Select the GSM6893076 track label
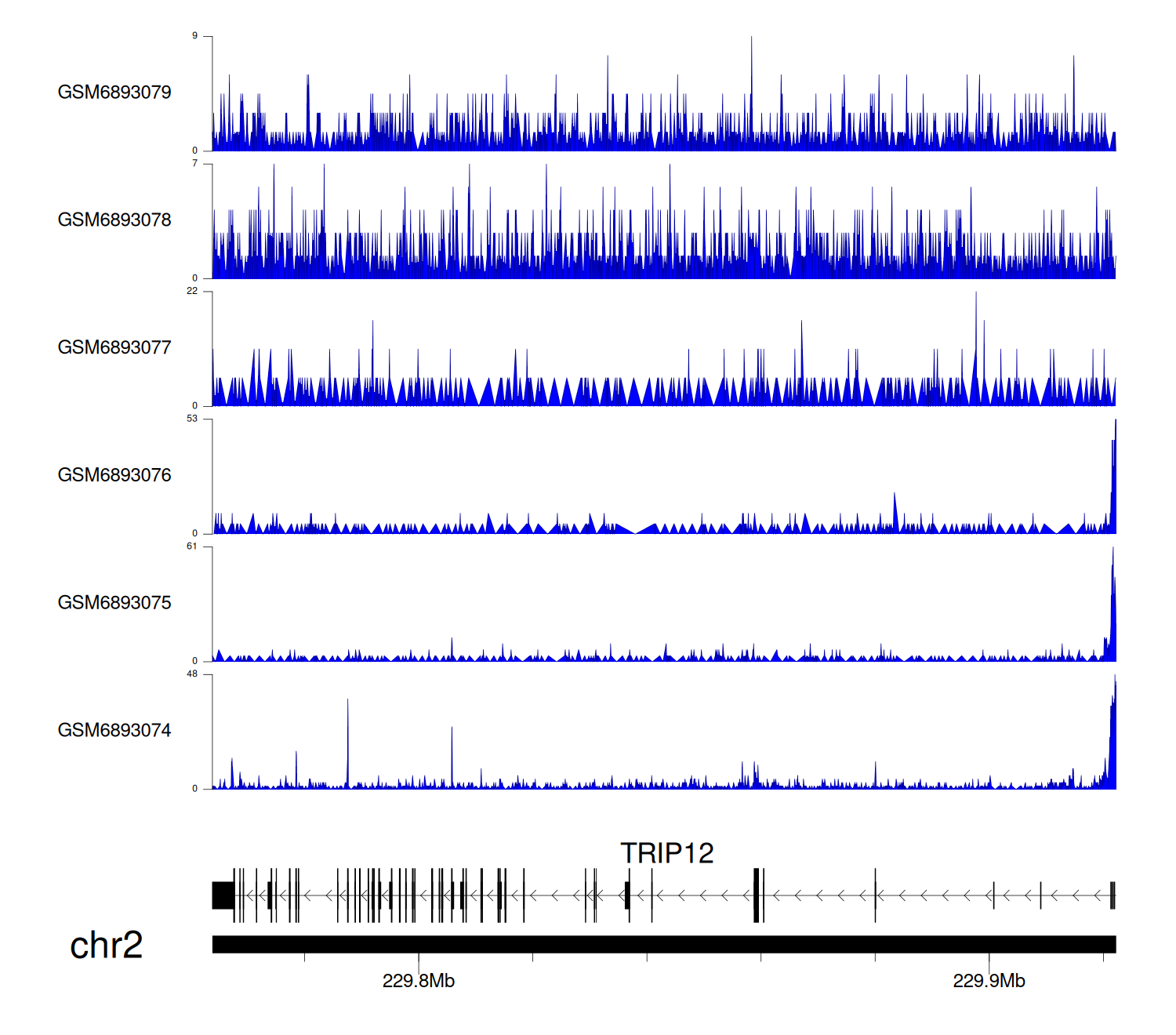1176x1035 pixels. [x=114, y=475]
